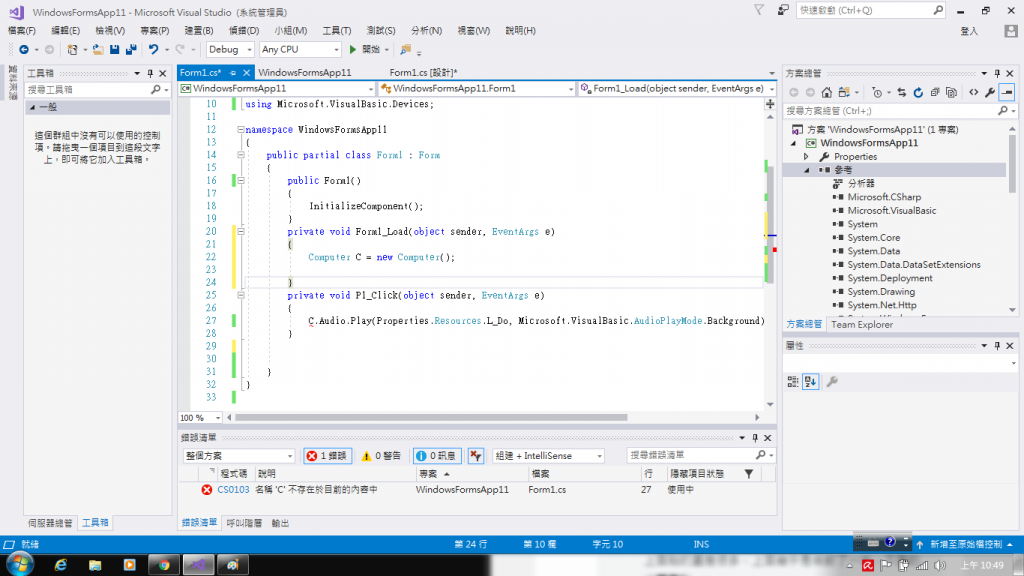
Task: Open Properties wrench icon in Solution Explorer
Action: pyautogui.click(x=990, y=93)
